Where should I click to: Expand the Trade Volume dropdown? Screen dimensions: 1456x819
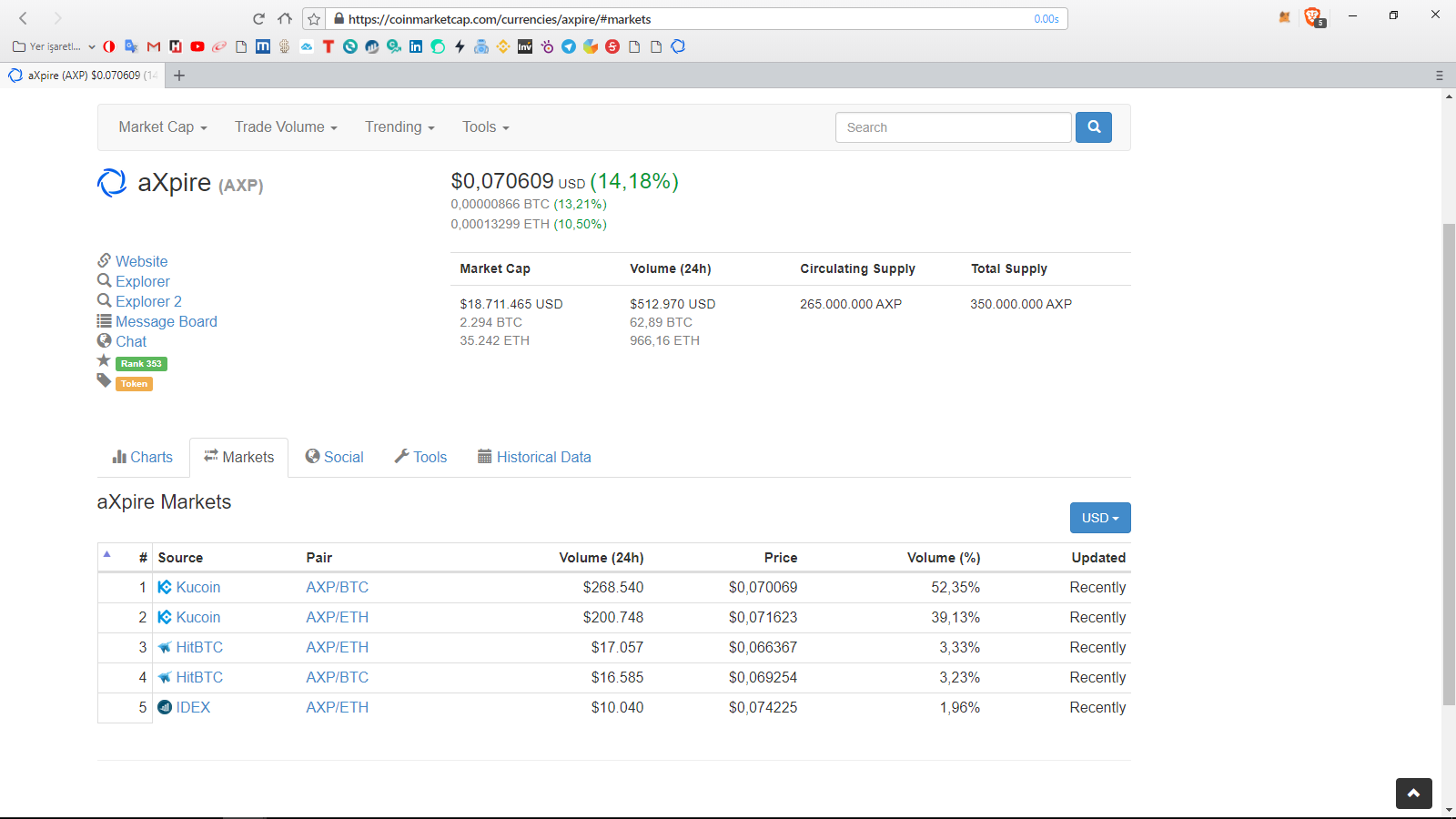pyautogui.click(x=286, y=127)
